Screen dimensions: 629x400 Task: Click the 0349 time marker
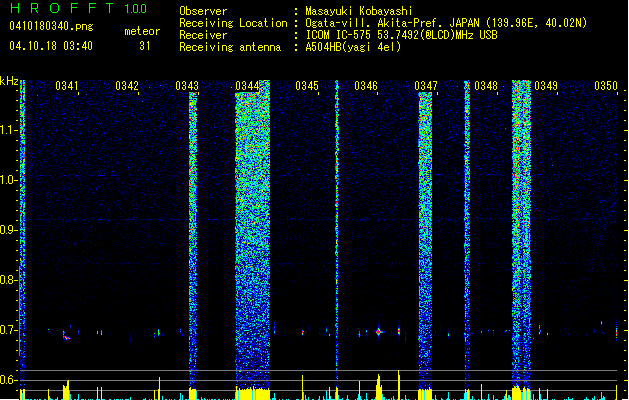click(546, 86)
